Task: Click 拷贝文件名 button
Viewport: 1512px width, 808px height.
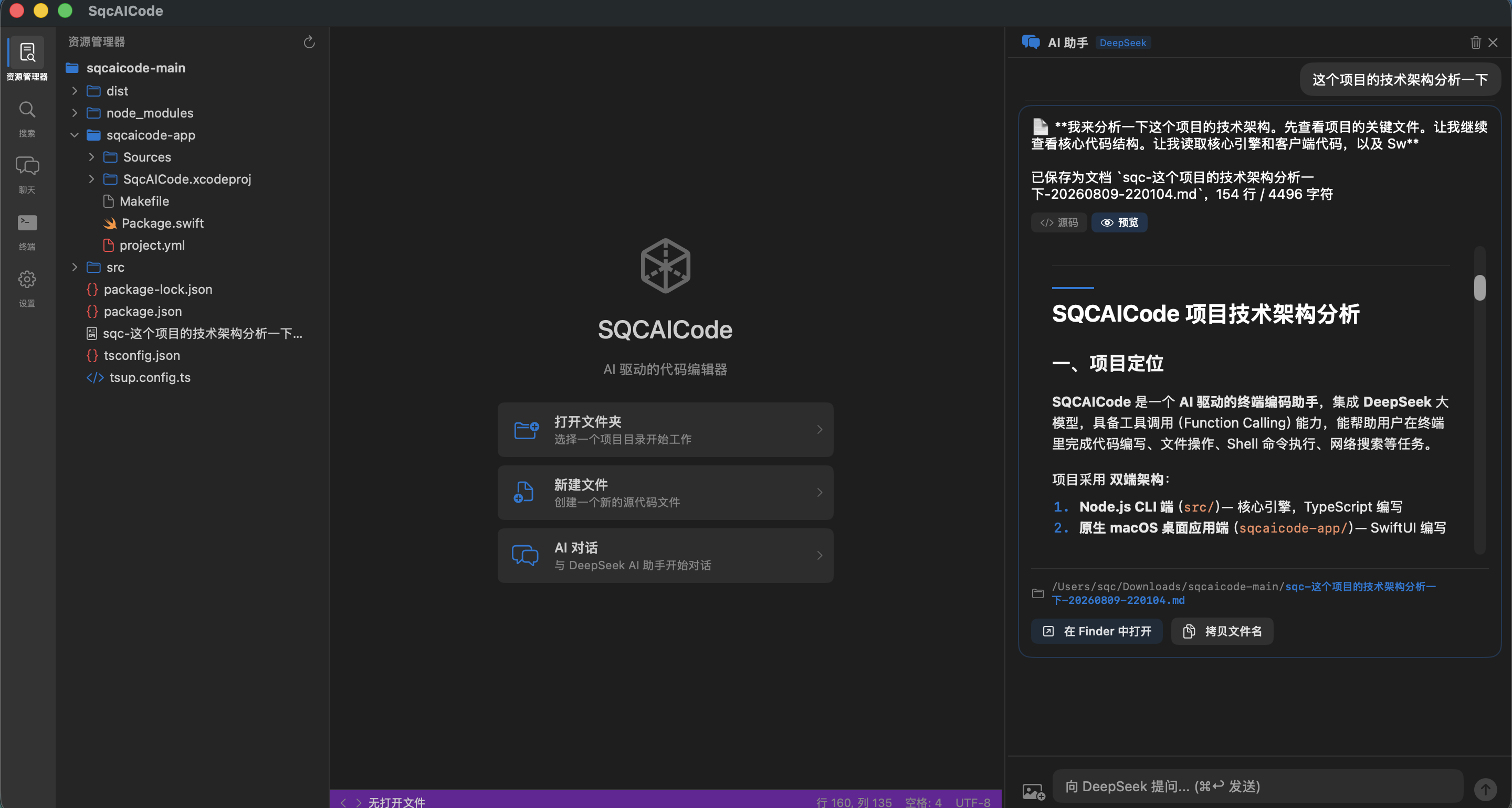Action: pyautogui.click(x=1222, y=631)
